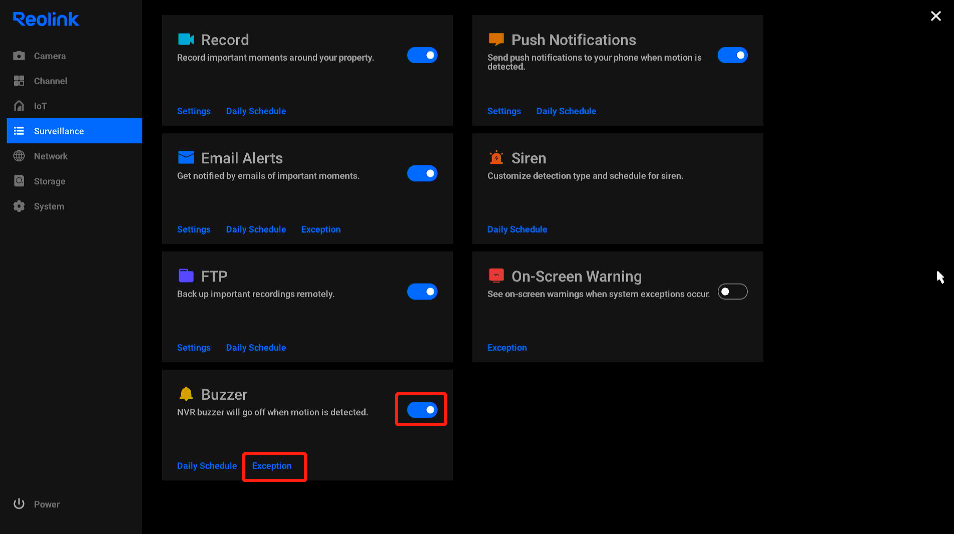The width and height of the screenshot is (954, 534).
Task: Click the FTP heading text
Action: (x=214, y=276)
